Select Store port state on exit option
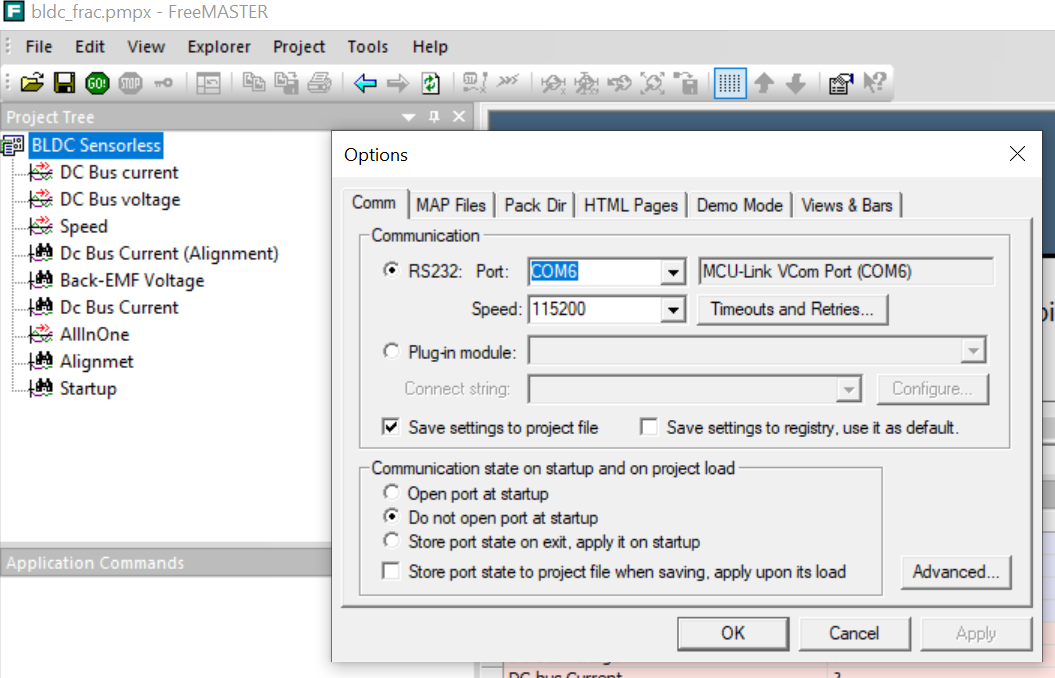 coord(391,540)
